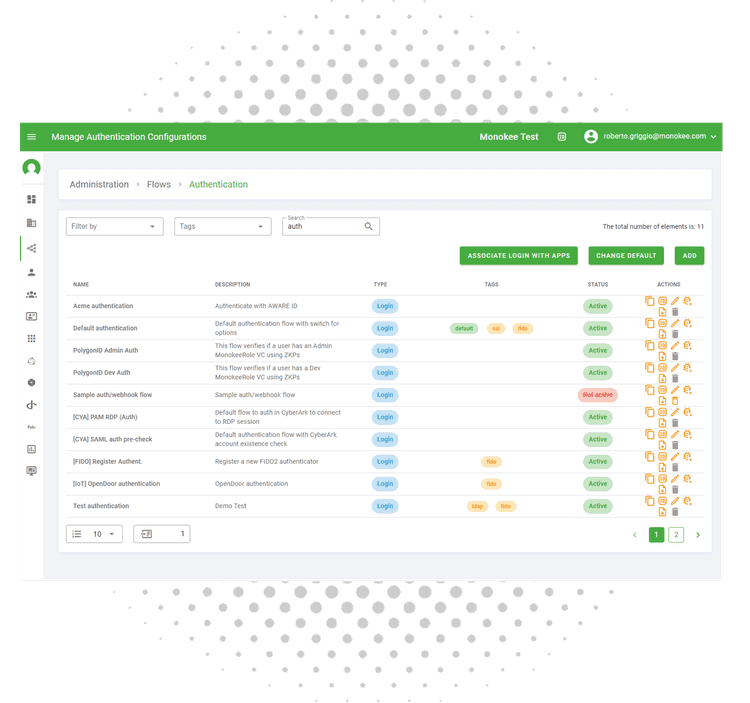Click the single user sidebar icon
Image resolution: width=750 pixels, height=703 pixels.
(x=32, y=271)
